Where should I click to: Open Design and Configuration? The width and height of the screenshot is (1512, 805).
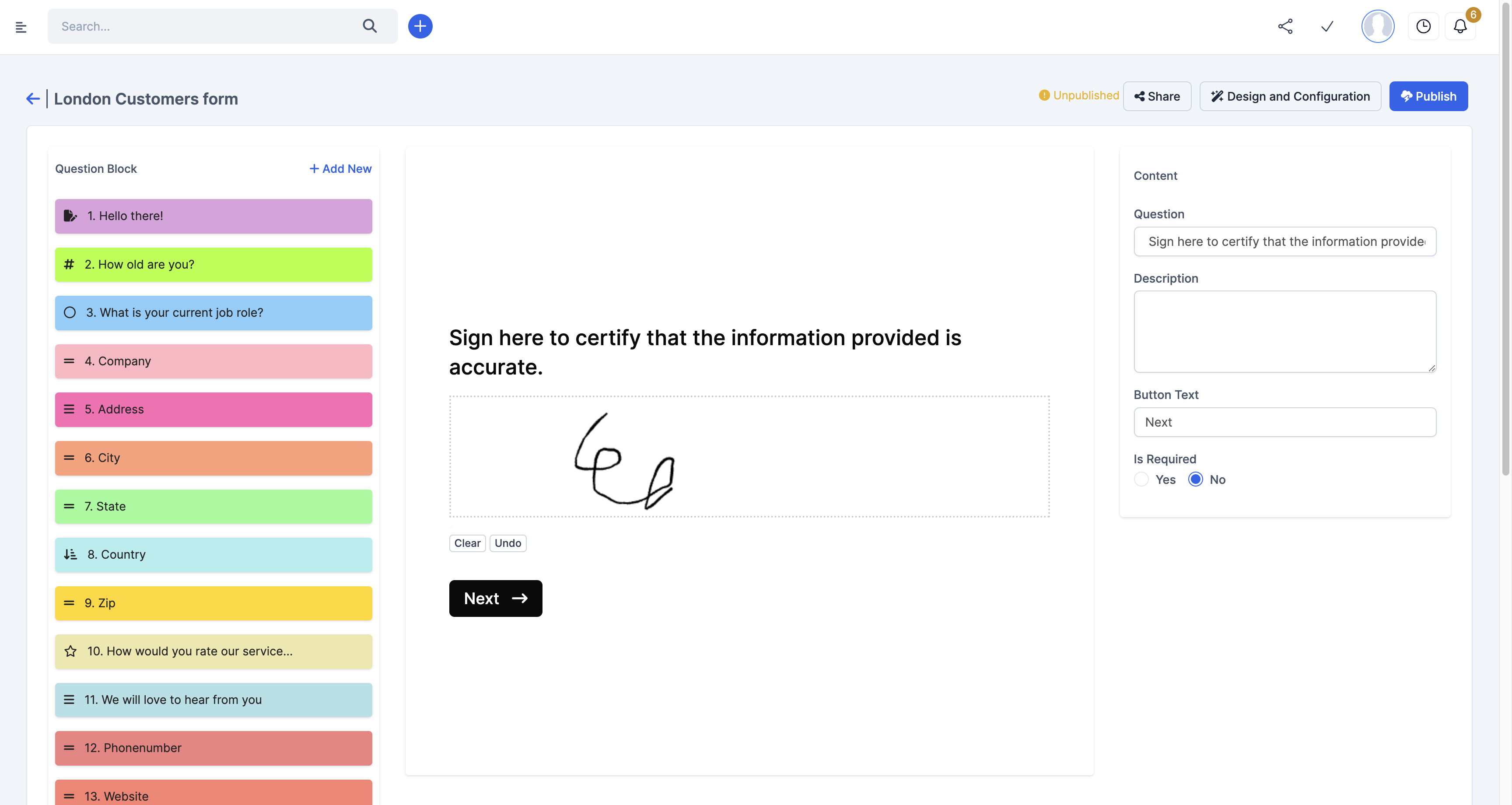click(1290, 96)
